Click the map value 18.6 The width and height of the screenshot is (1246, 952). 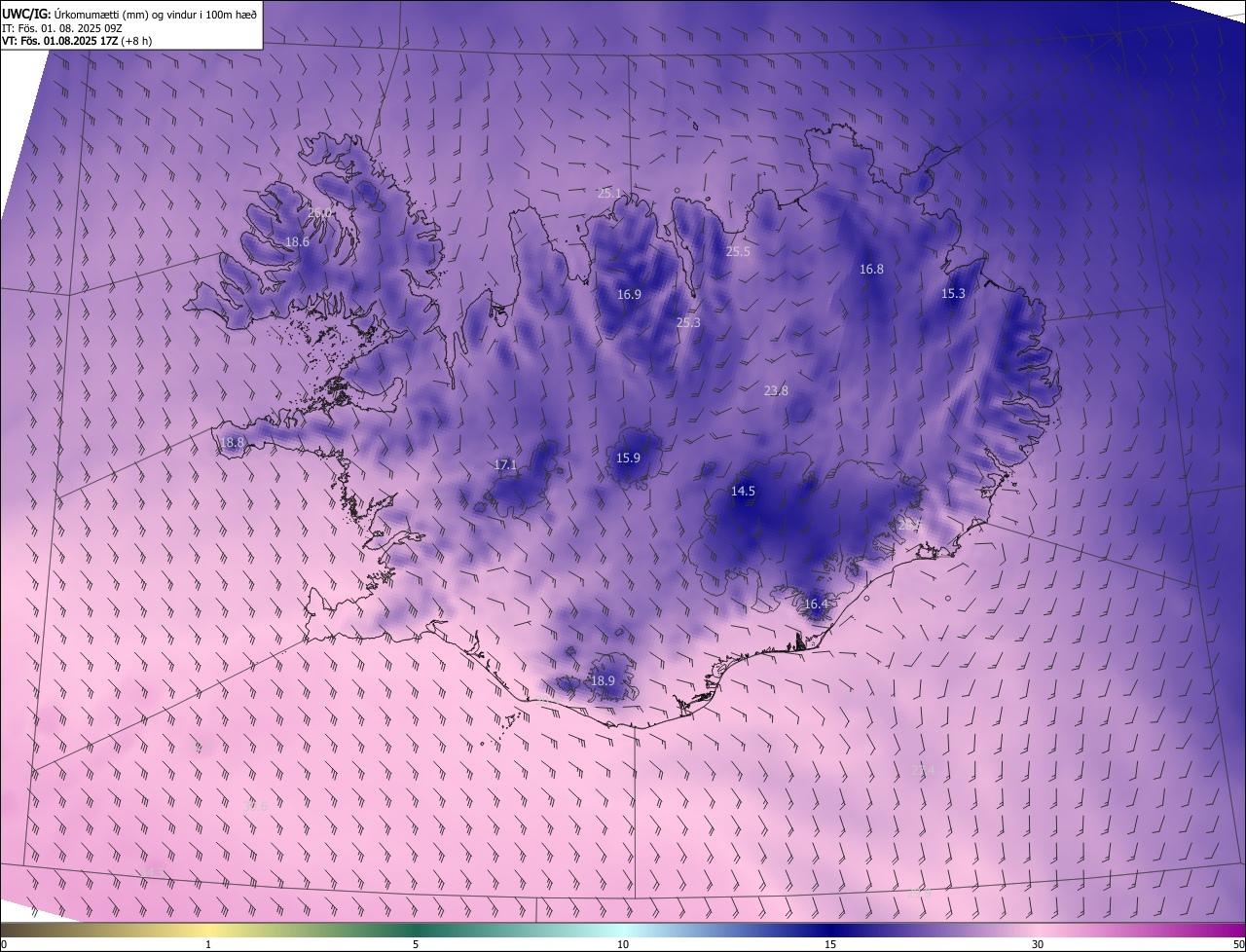point(297,241)
